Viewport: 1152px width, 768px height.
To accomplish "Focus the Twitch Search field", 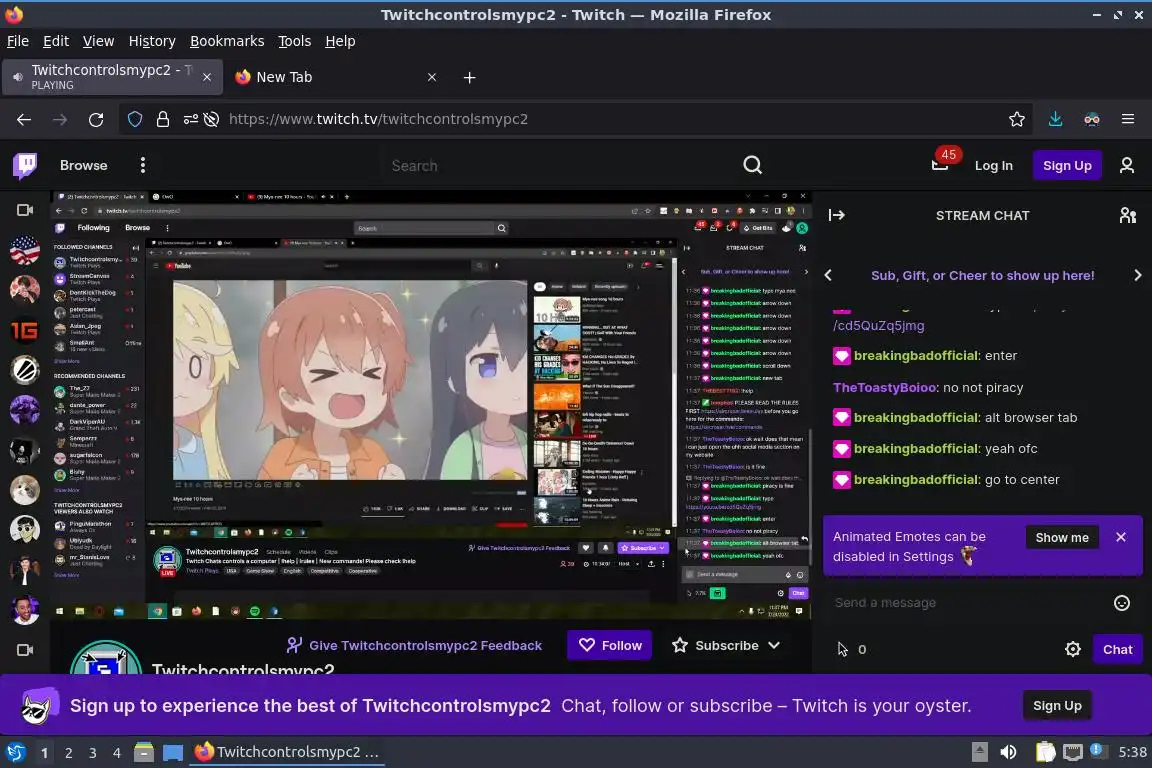I will tap(561, 165).
